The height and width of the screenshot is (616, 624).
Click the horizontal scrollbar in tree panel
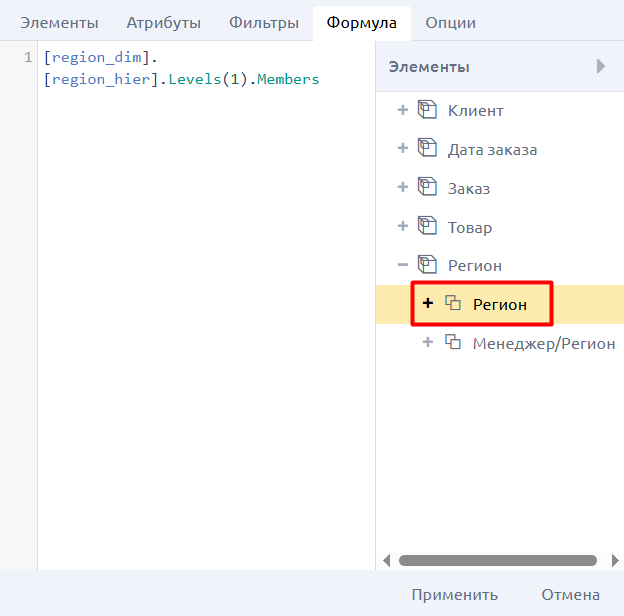pos(497,561)
